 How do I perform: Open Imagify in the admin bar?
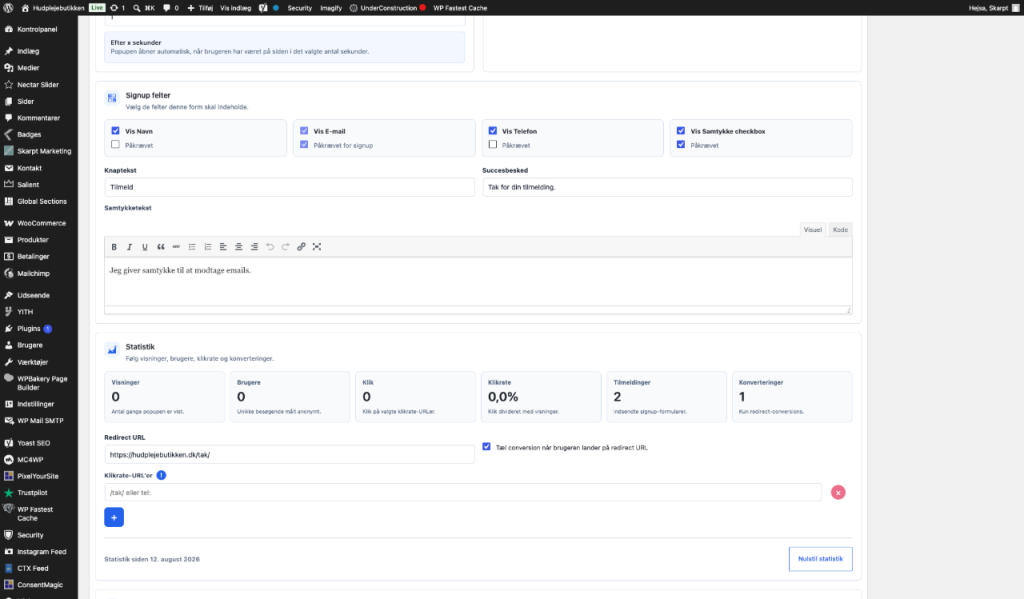331,8
